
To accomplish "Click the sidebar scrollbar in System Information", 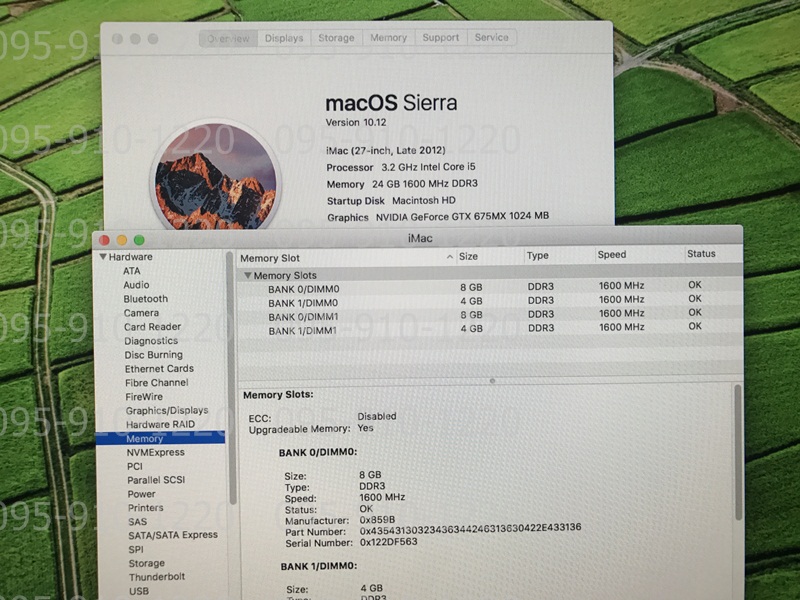I will click(232, 378).
